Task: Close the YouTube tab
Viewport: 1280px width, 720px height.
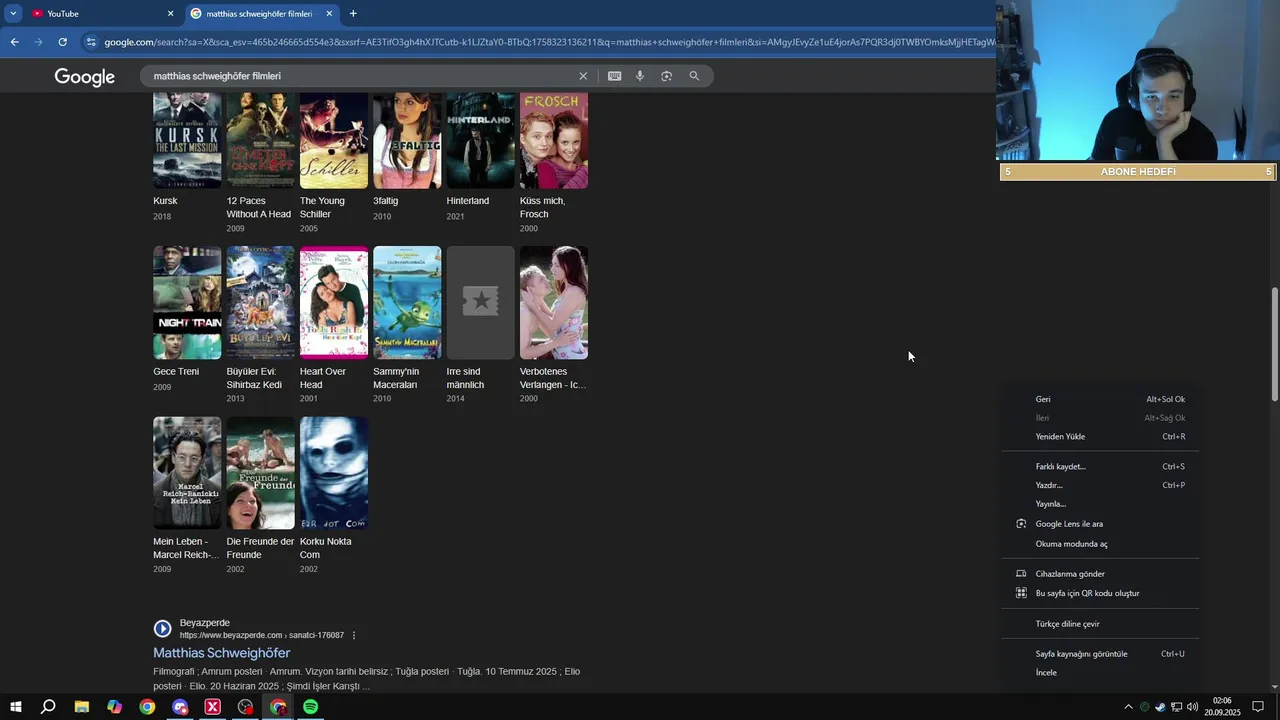Action: coord(170,14)
